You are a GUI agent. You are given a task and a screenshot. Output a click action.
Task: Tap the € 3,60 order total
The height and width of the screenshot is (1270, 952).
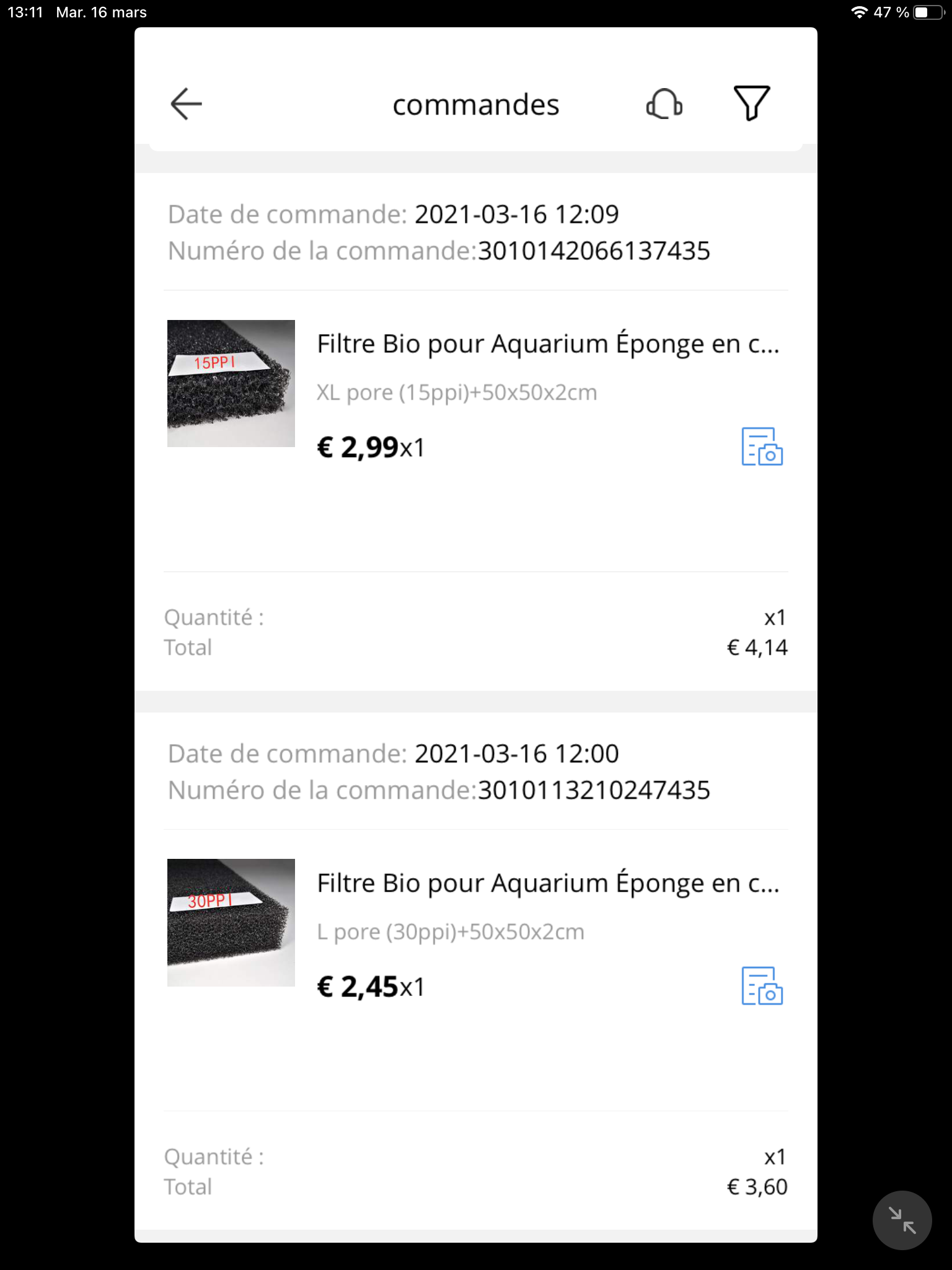pos(757,1187)
